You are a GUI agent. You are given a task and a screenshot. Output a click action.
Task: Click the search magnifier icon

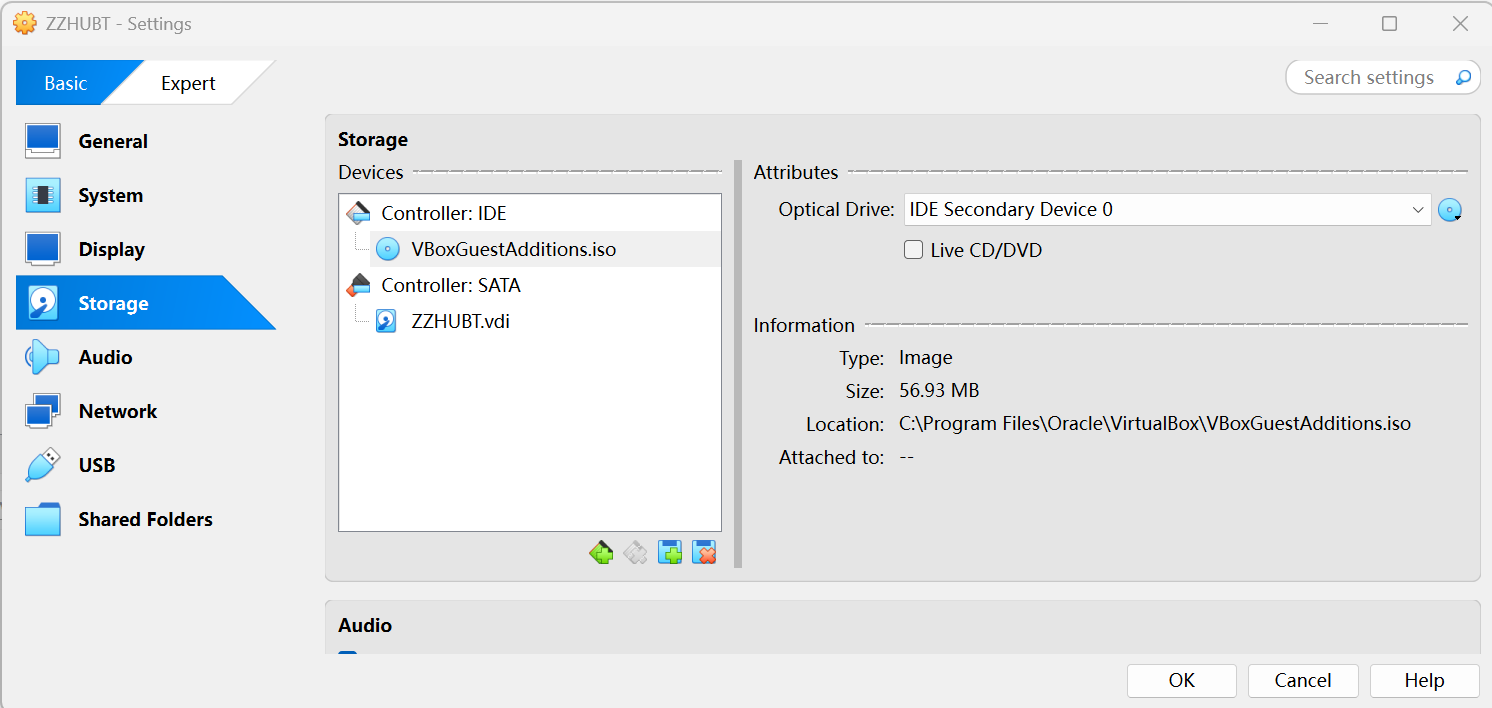pyautogui.click(x=1463, y=77)
